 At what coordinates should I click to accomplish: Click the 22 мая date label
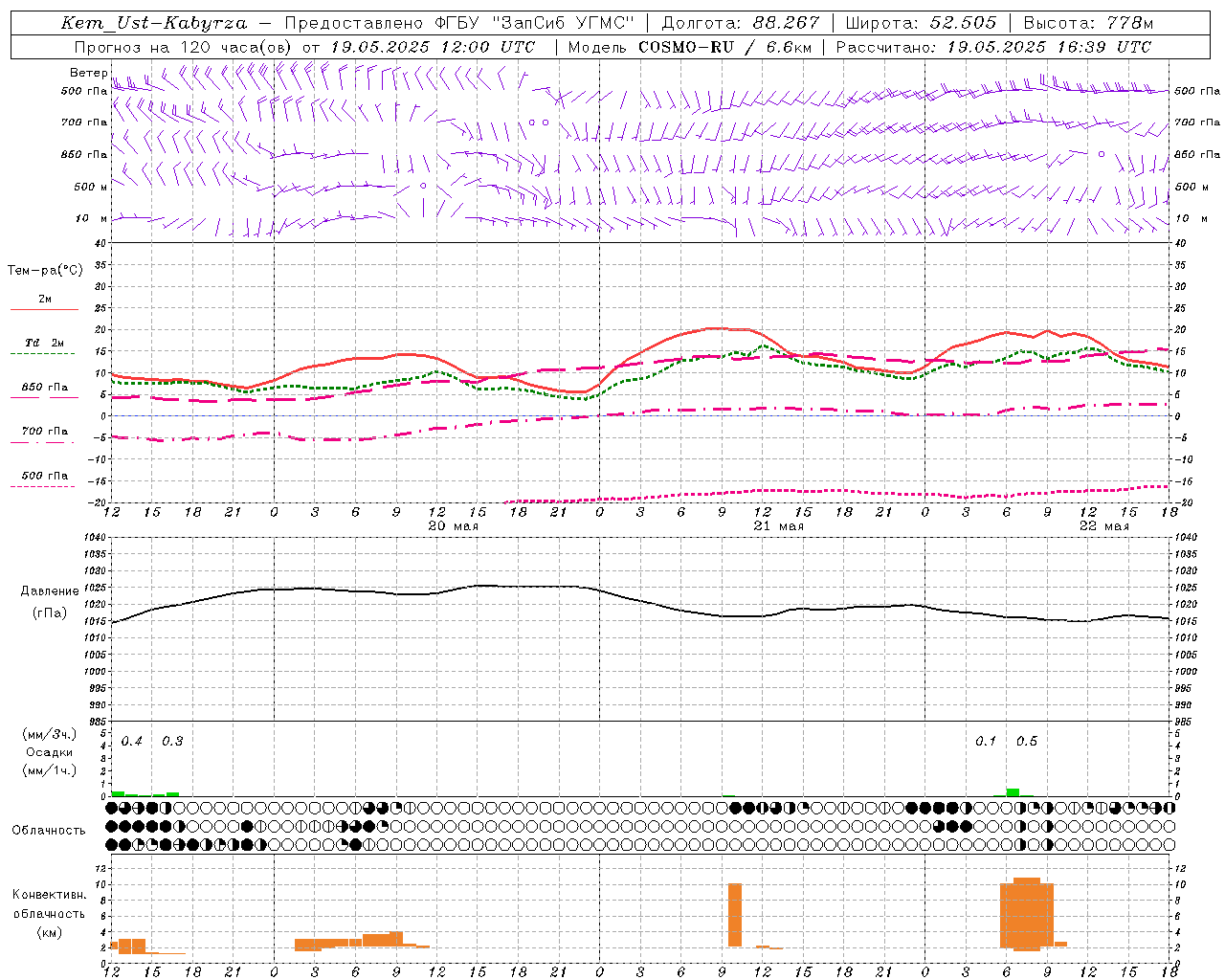[x=1103, y=526]
